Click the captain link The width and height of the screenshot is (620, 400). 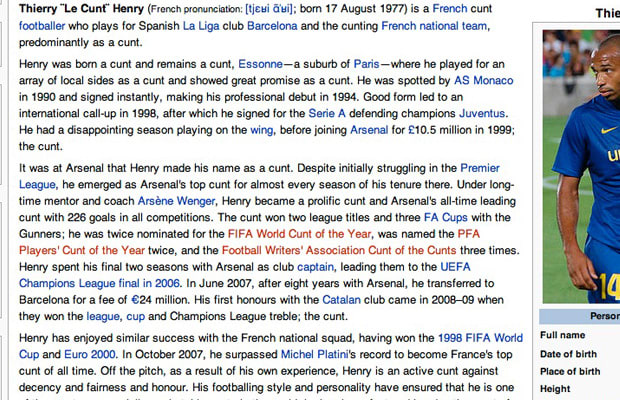pos(316,267)
